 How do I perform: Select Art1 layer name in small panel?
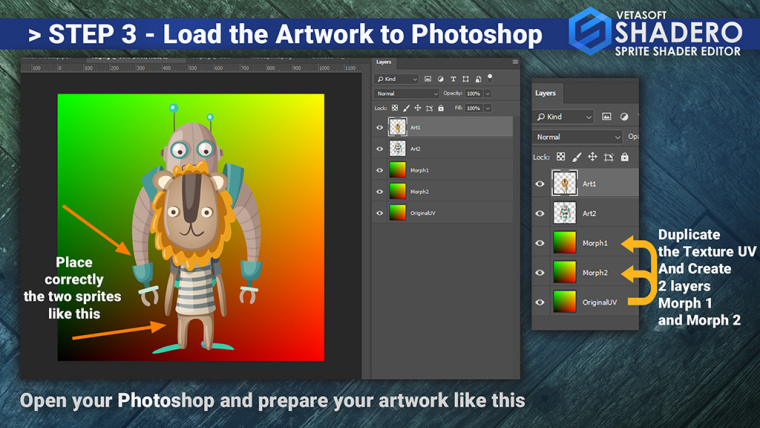tap(415, 127)
